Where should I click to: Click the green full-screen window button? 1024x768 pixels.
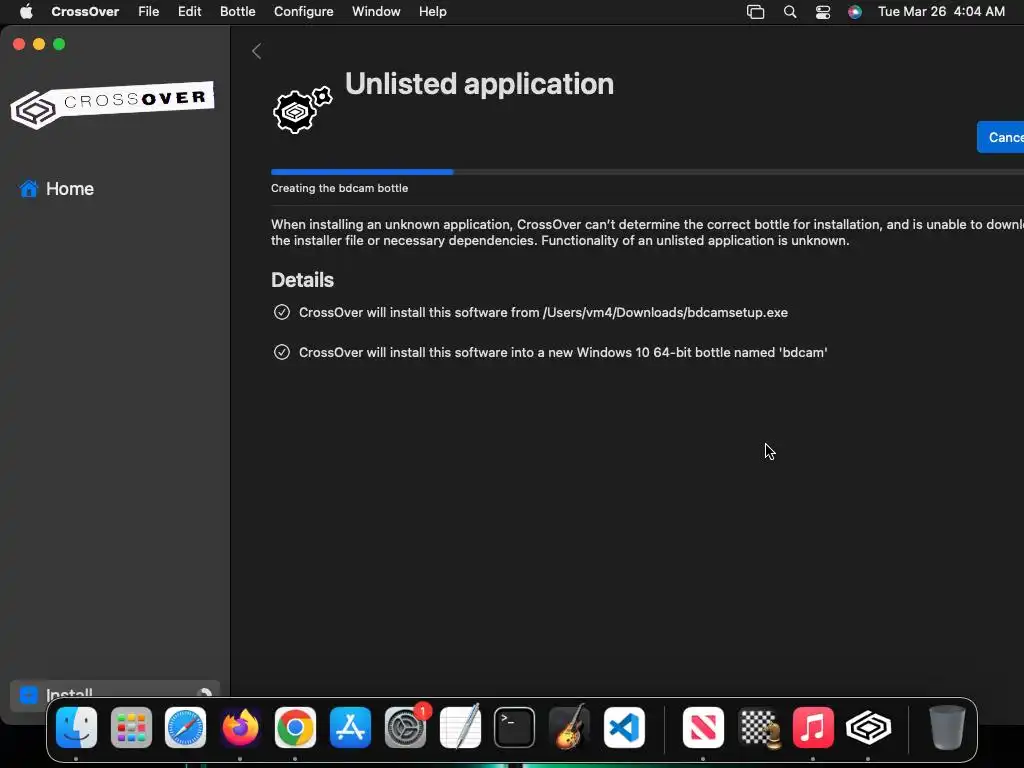(x=59, y=44)
